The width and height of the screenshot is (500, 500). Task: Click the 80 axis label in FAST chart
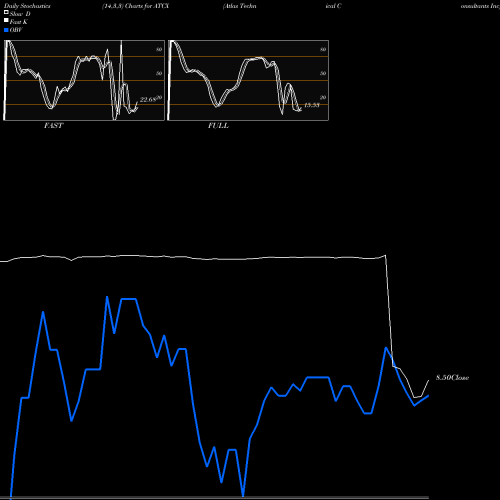(159, 49)
